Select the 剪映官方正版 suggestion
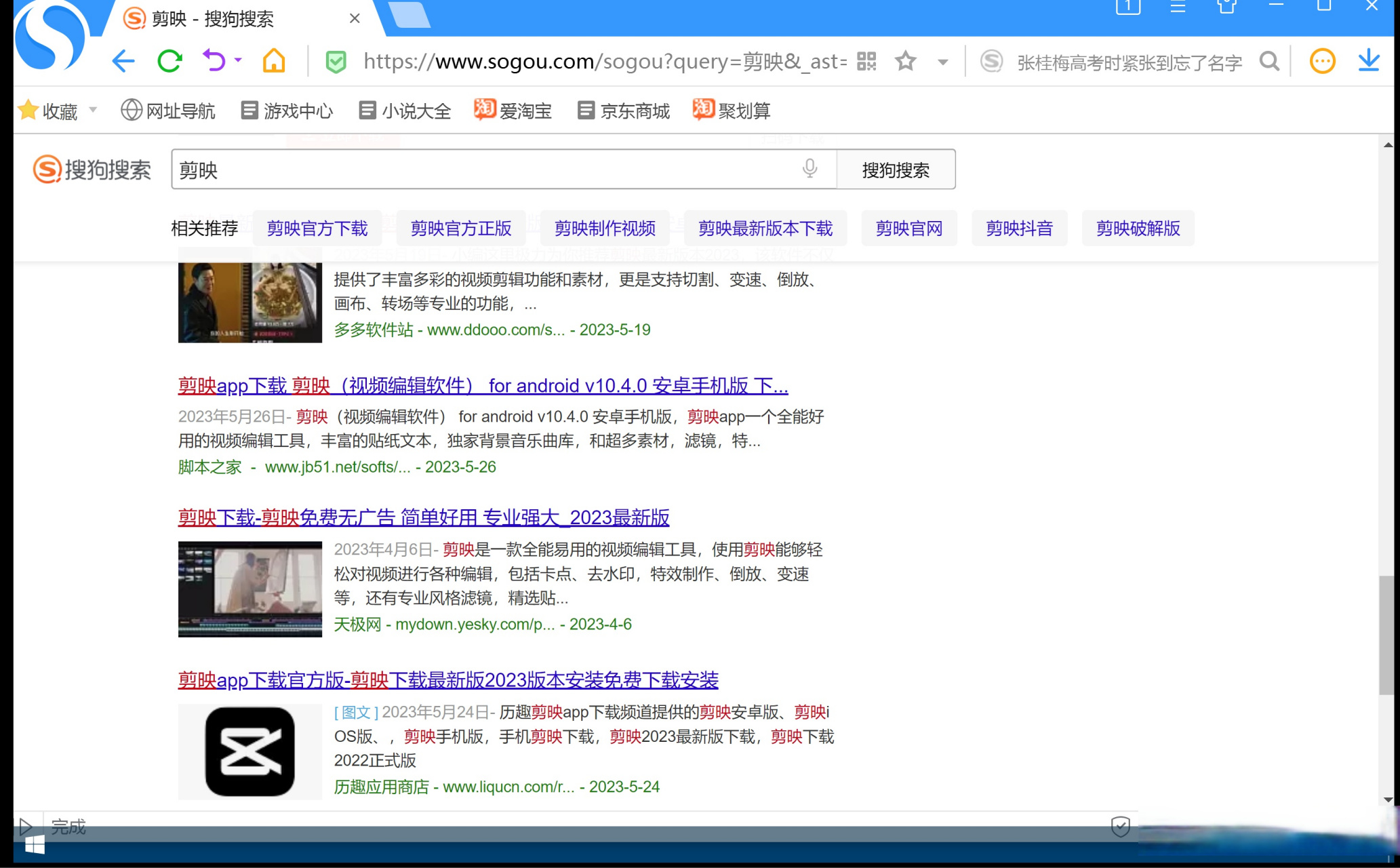This screenshot has height=868, width=1400. tap(461, 229)
